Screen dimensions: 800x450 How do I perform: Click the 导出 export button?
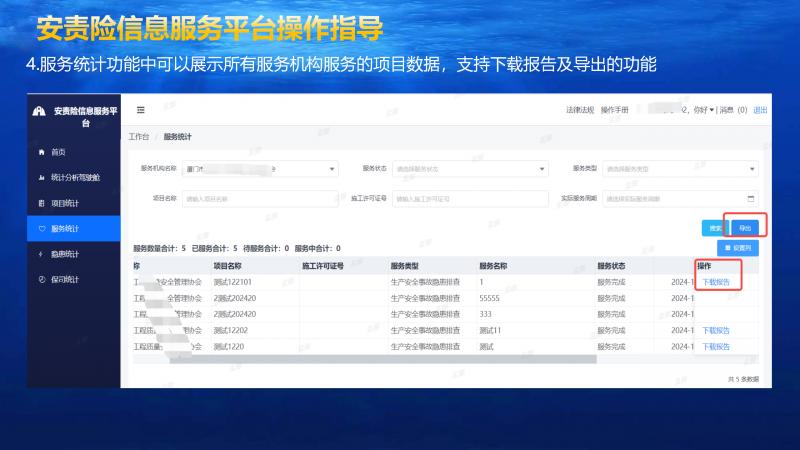pyautogui.click(x=745, y=228)
